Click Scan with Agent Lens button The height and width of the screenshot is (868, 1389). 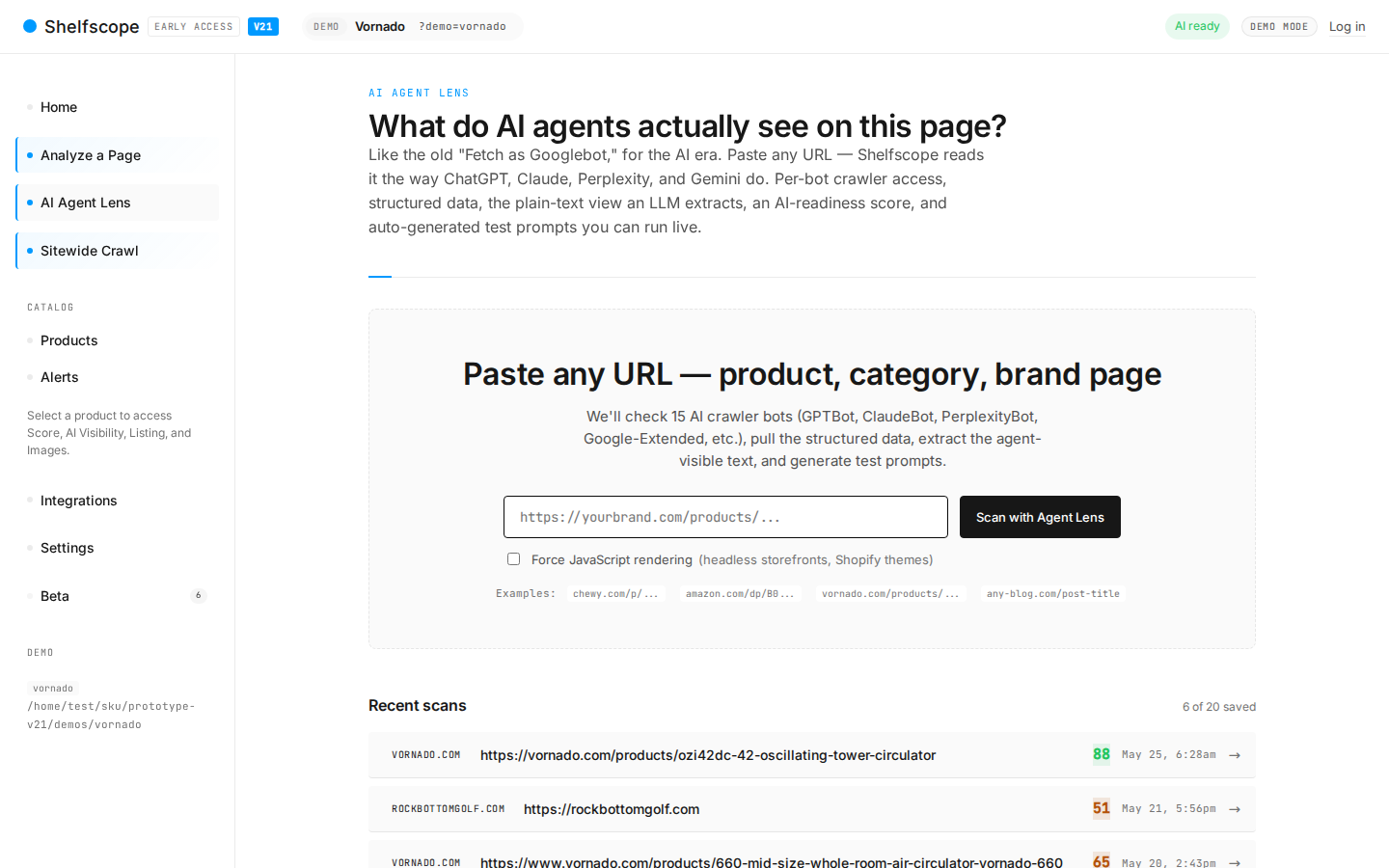click(1040, 517)
